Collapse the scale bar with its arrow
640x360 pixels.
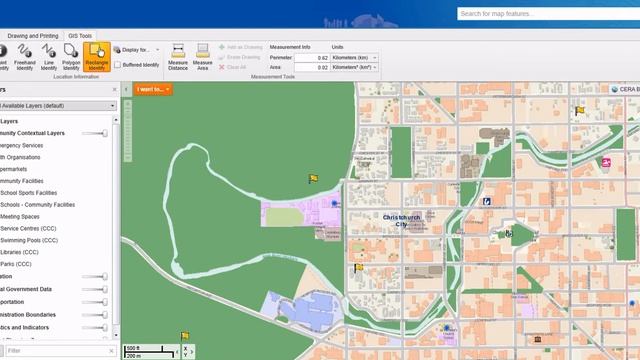[x=177, y=351]
